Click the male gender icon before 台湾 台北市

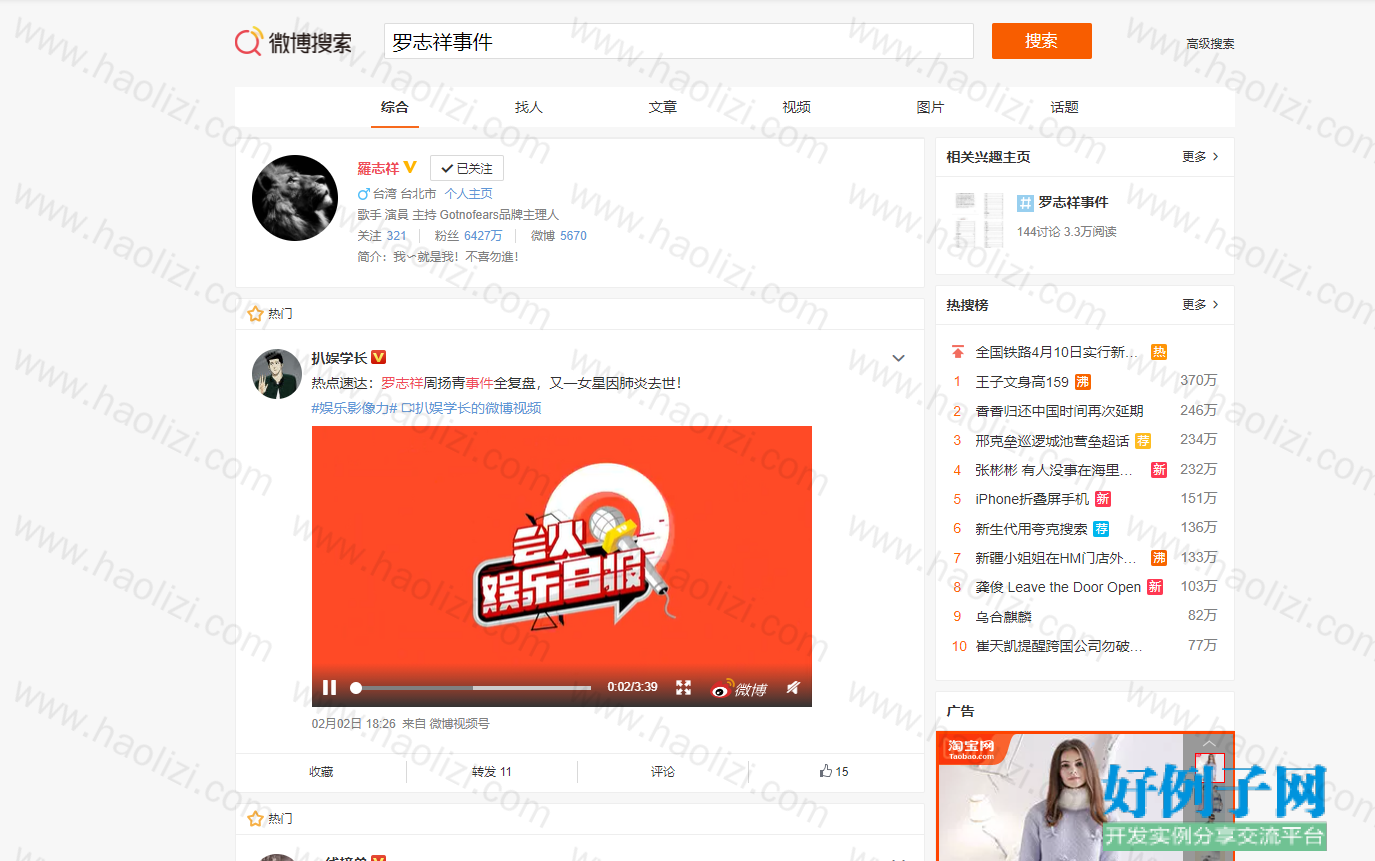point(364,194)
